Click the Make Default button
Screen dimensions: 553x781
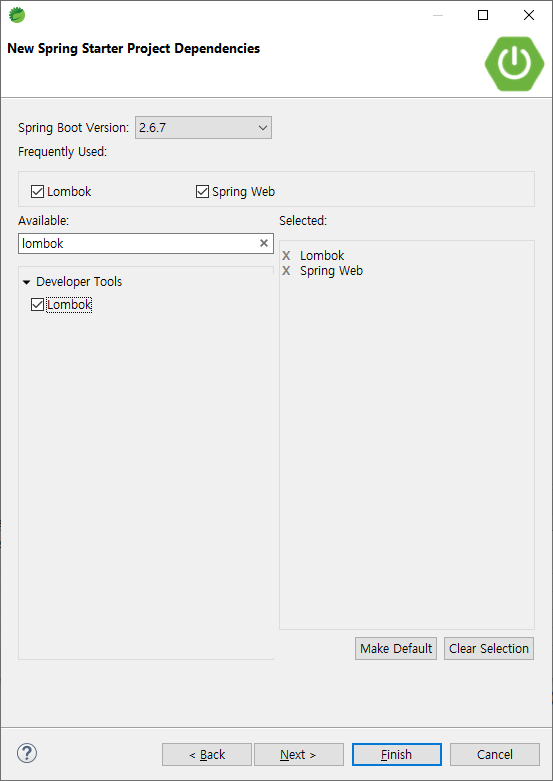click(x=396, y=649)
